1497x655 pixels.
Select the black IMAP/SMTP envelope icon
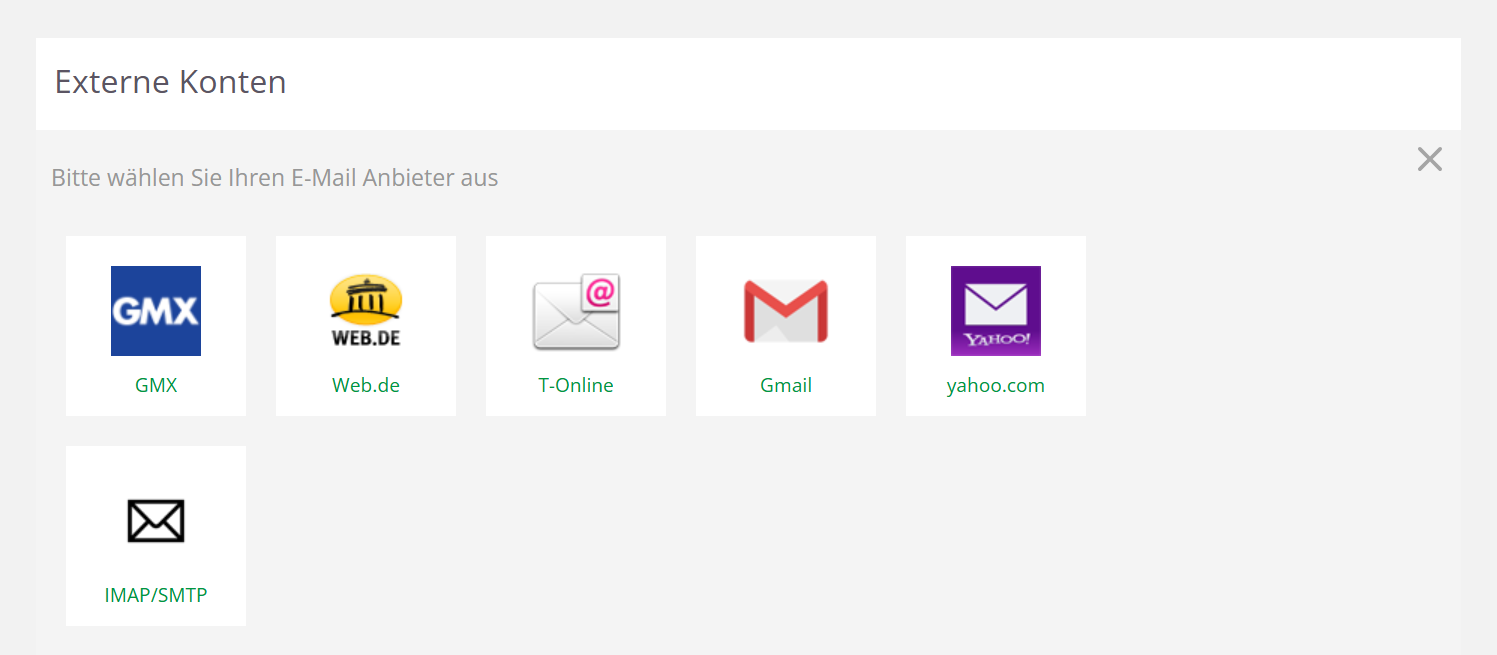pos(156,521)
